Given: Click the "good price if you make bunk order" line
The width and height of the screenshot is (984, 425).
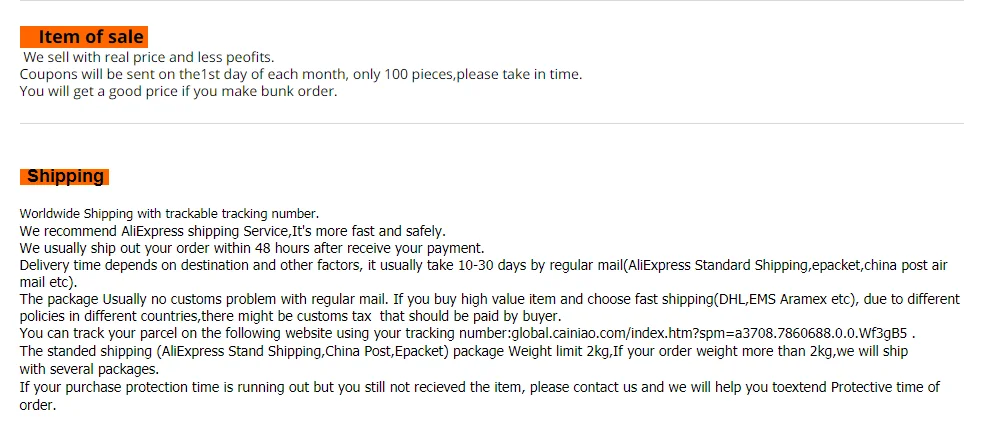Looking at the screenshot, I should [x=178, y=91].
